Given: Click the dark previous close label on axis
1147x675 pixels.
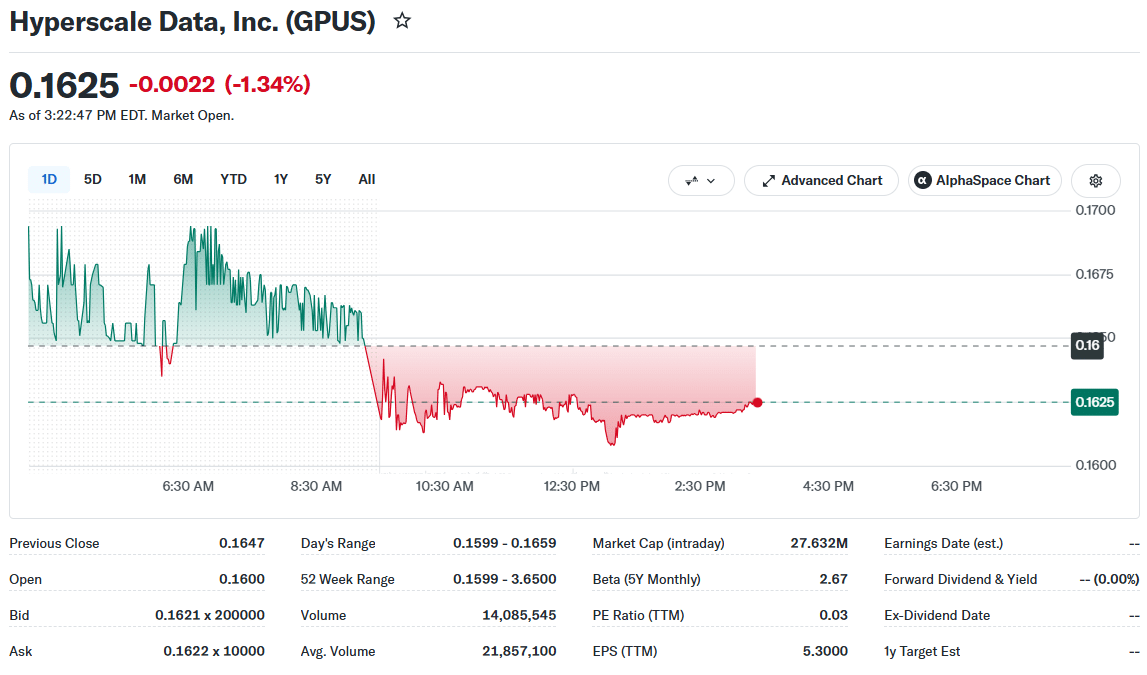Looking at the screenshot, I should pyautogui.click(x=1087, y=345).
